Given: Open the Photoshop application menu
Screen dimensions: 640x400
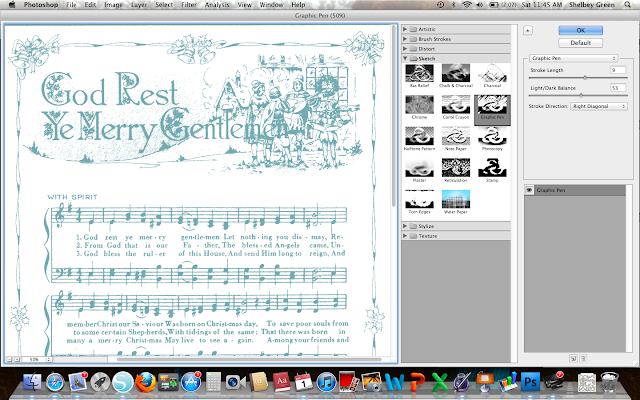Looking at the screenshot, I should click(x=40, y=5).
